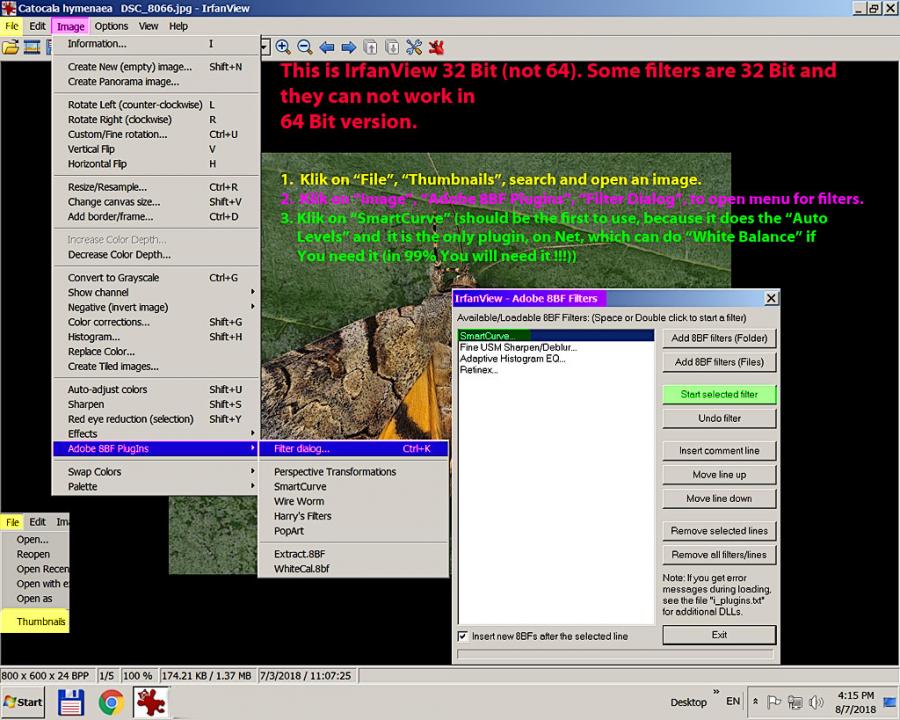Image resolution: width=900 pixels, height=720 pixels.
Task: Select Retinex filter in the list
Action: pyautogui.click(x=556, y=370)
